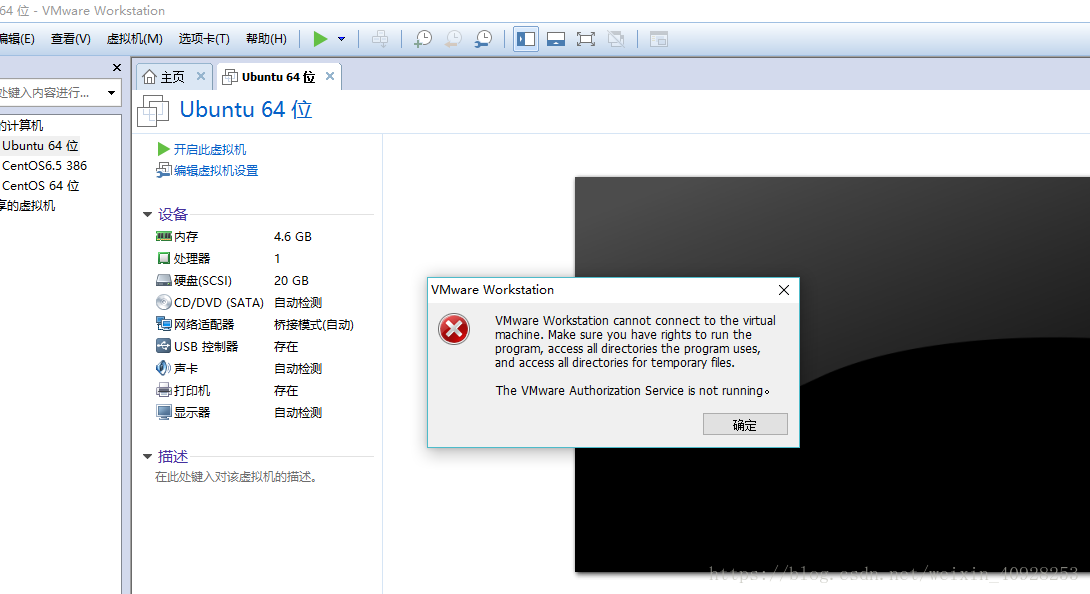1090x594 pixels.
Task: Select Ubuntu 64 位 in library tree
Action: pos(40,145)
